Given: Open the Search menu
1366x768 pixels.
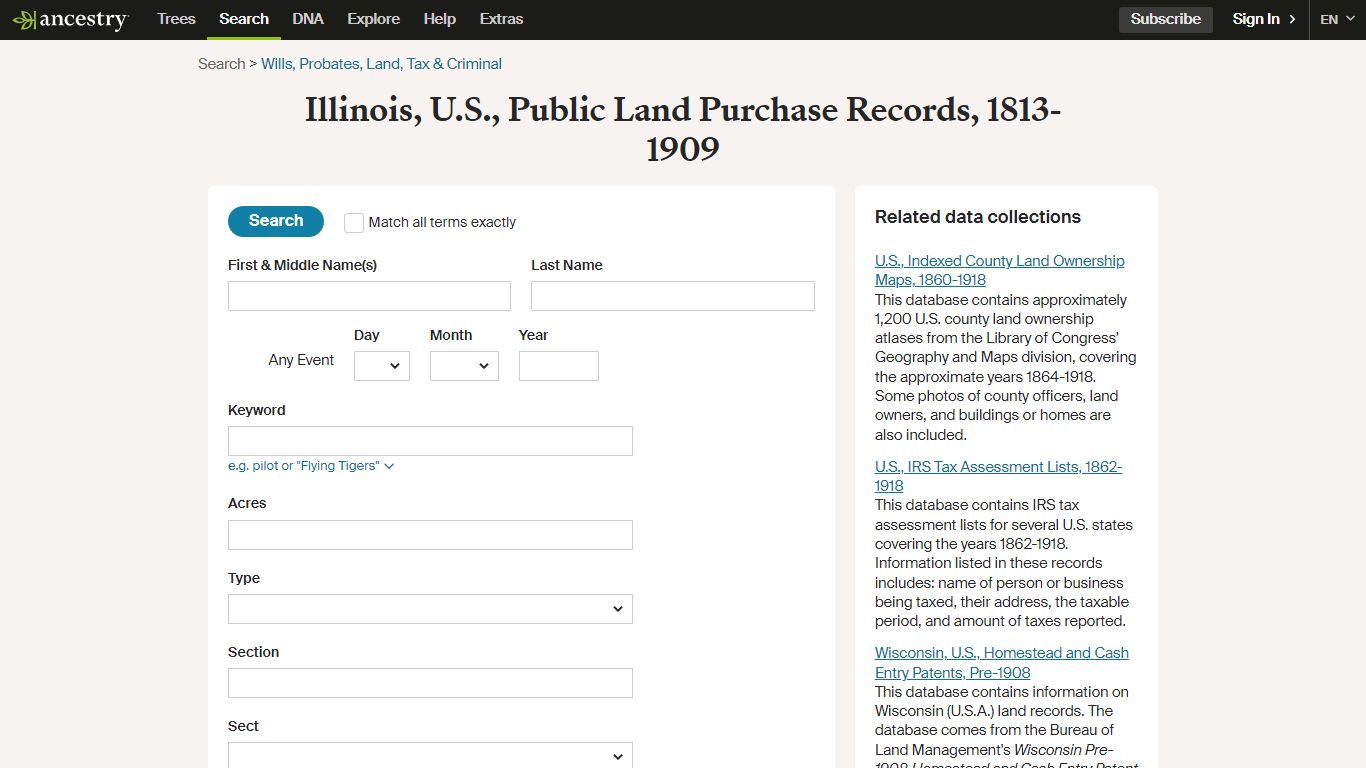Looking at the screenshot, I should point(244,19).
